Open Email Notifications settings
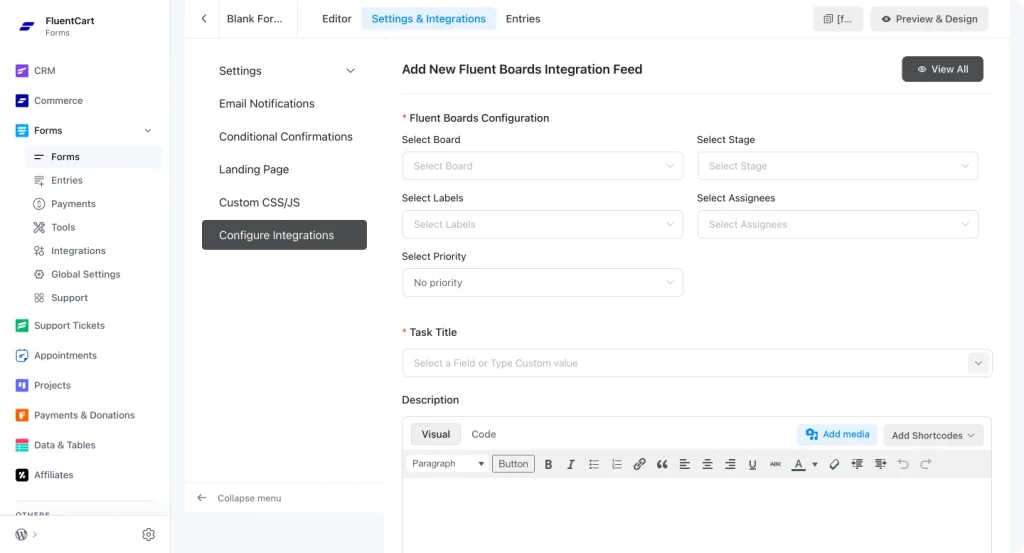 pyautogui.click(x=266, y=104)
